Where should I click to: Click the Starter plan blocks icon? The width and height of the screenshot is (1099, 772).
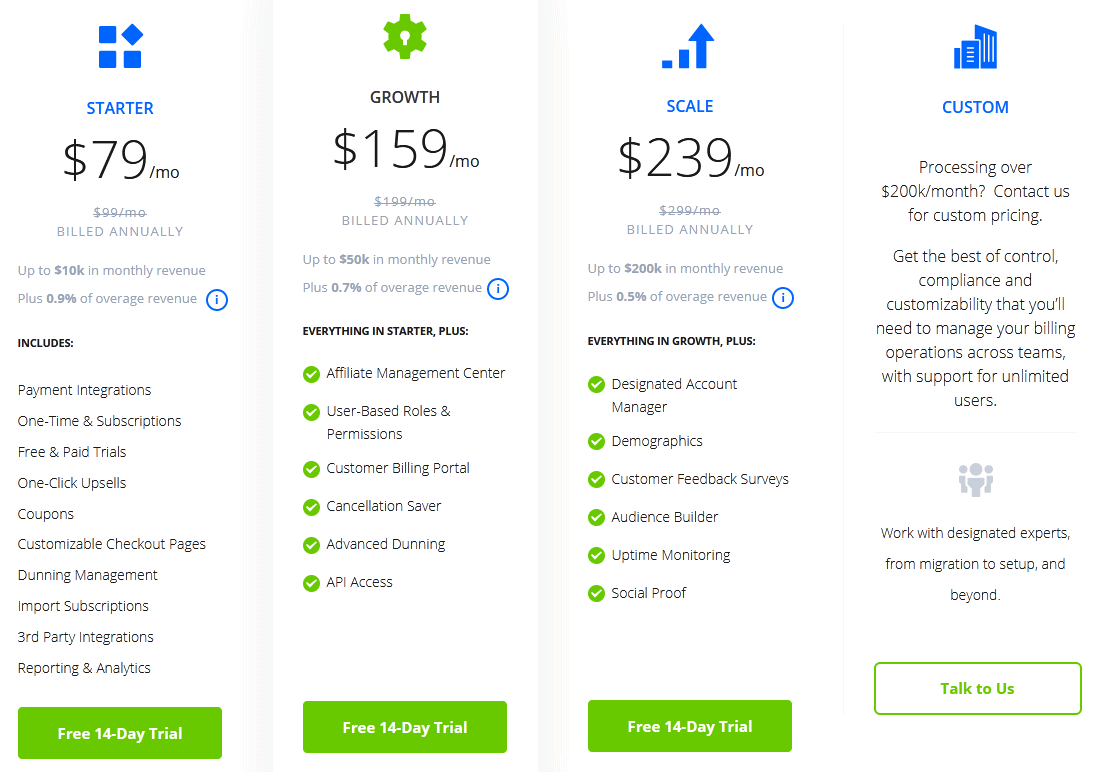120,45
